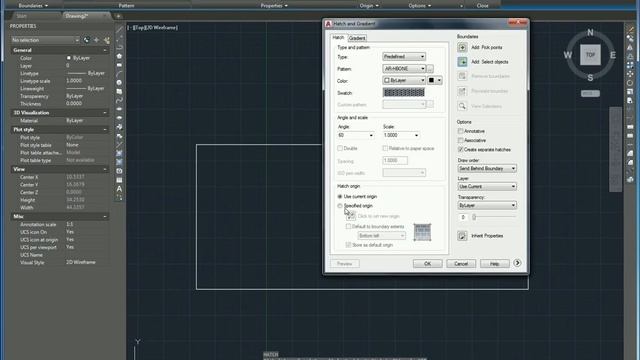The image size is (640, 360).
Task: Expand the dialog with the round arrow
Action: click(517, 263)
